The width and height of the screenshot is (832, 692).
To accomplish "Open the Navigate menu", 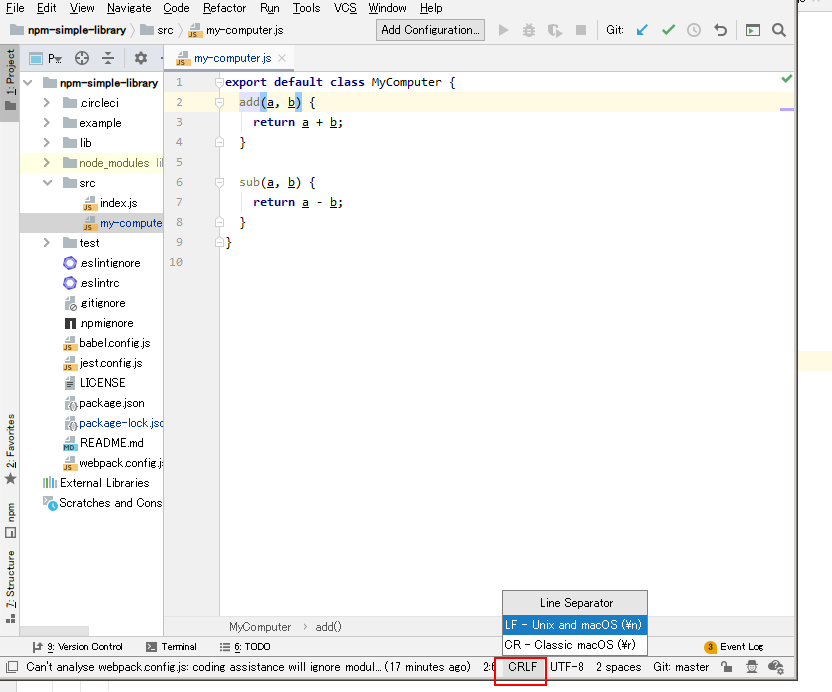I will click(x=129, y=8).
